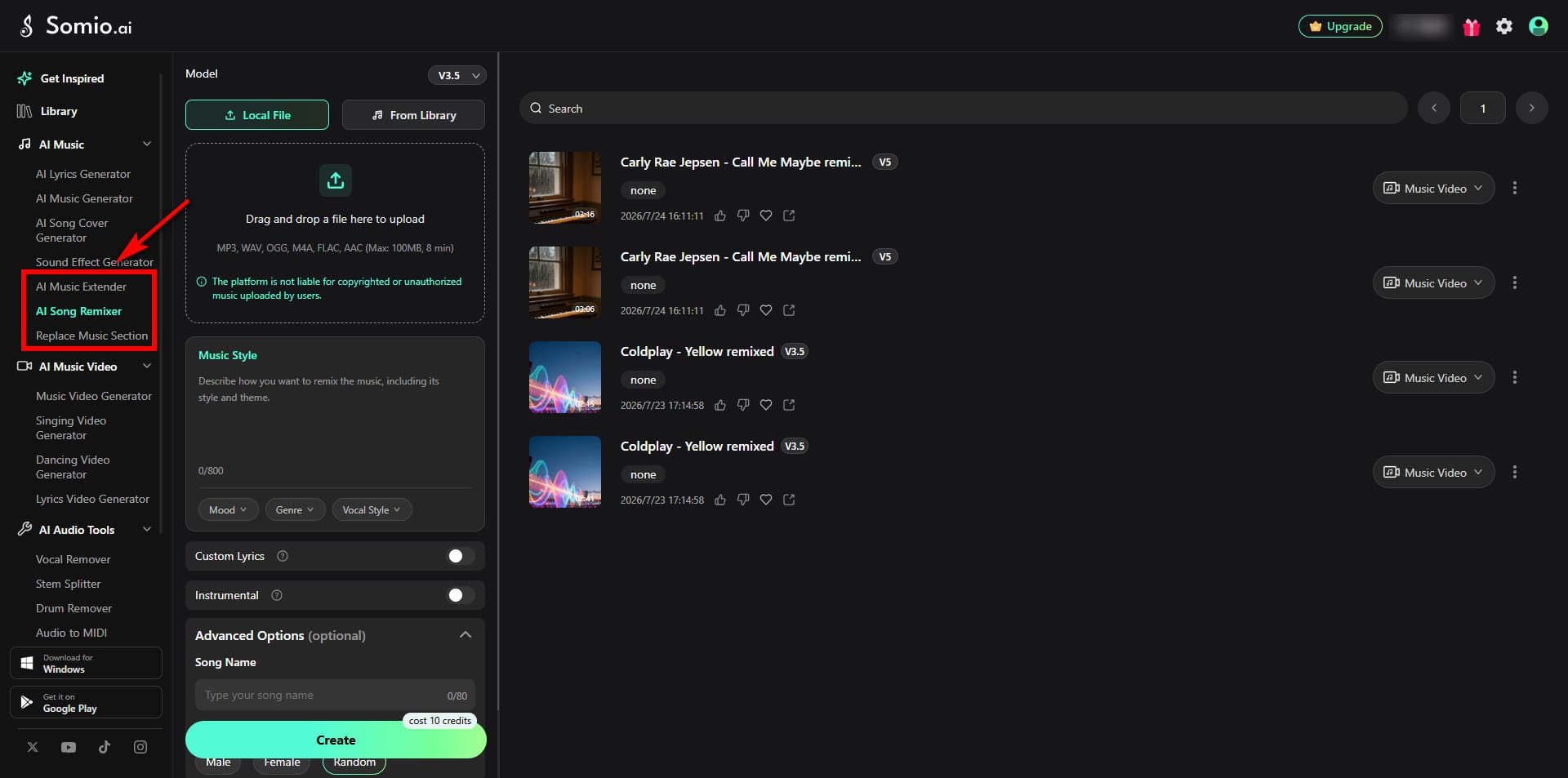Switch to the From Library tab
1568x778 pixels.
[413, 115]
